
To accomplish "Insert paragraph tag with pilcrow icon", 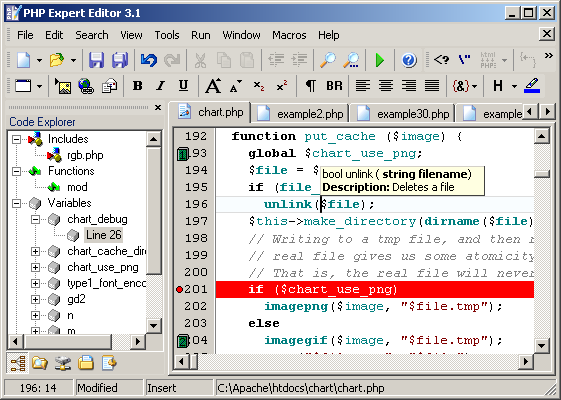I will pyautogui.click(x=311, y=86).
